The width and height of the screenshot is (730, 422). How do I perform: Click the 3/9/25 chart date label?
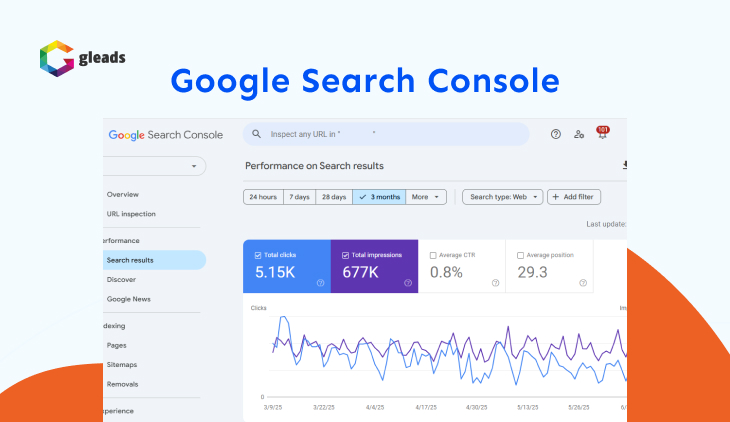(273, 408)
